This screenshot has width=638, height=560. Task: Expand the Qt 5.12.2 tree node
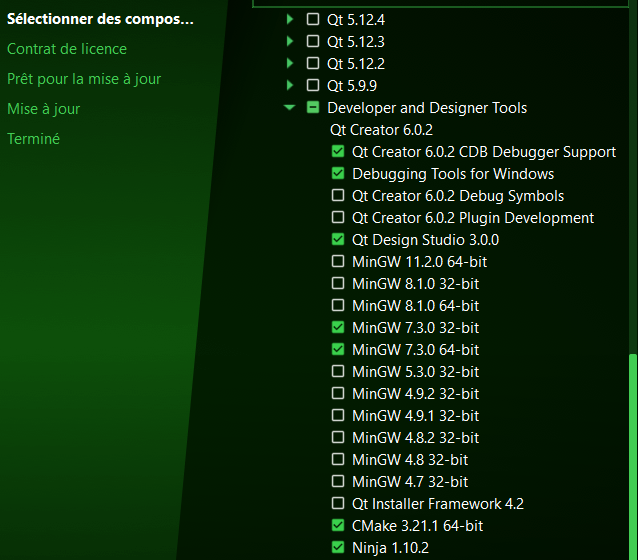click(x=290, y=63)
